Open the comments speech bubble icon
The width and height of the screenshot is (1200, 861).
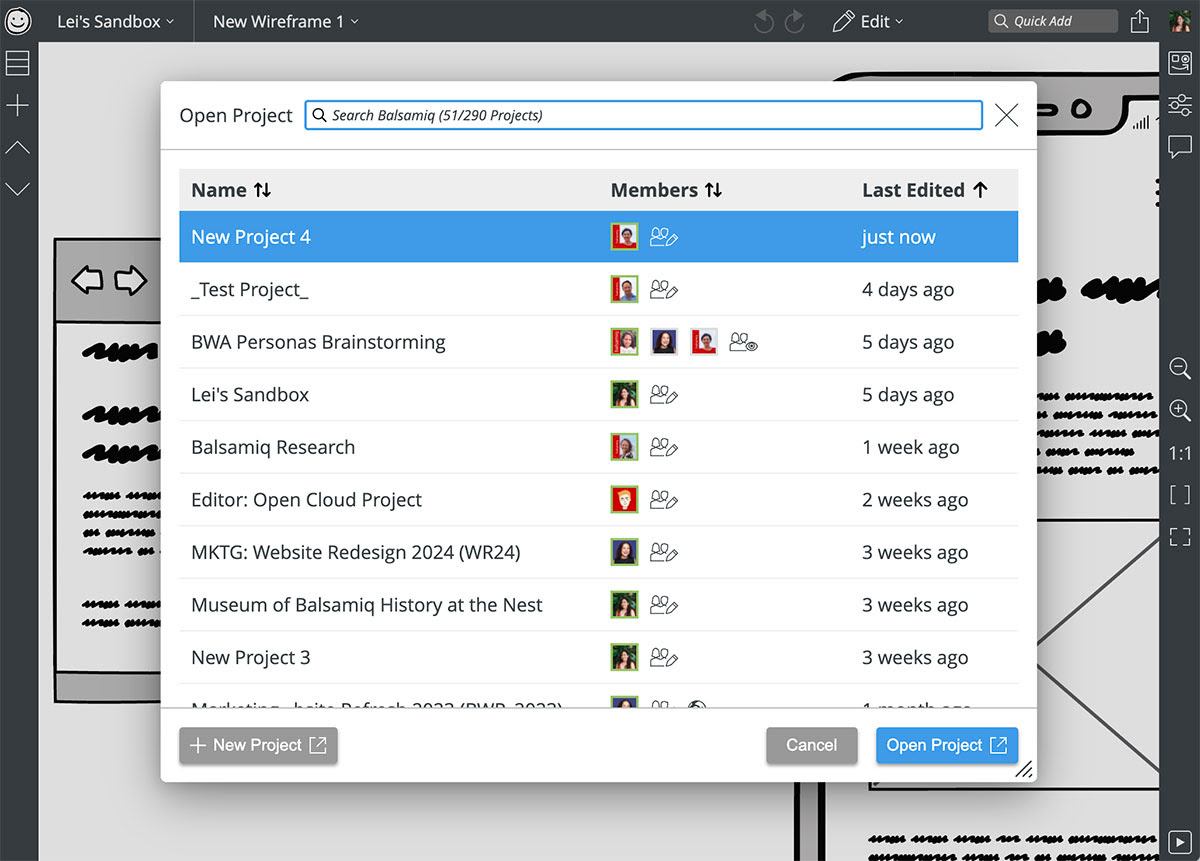tap(1180, 148)
